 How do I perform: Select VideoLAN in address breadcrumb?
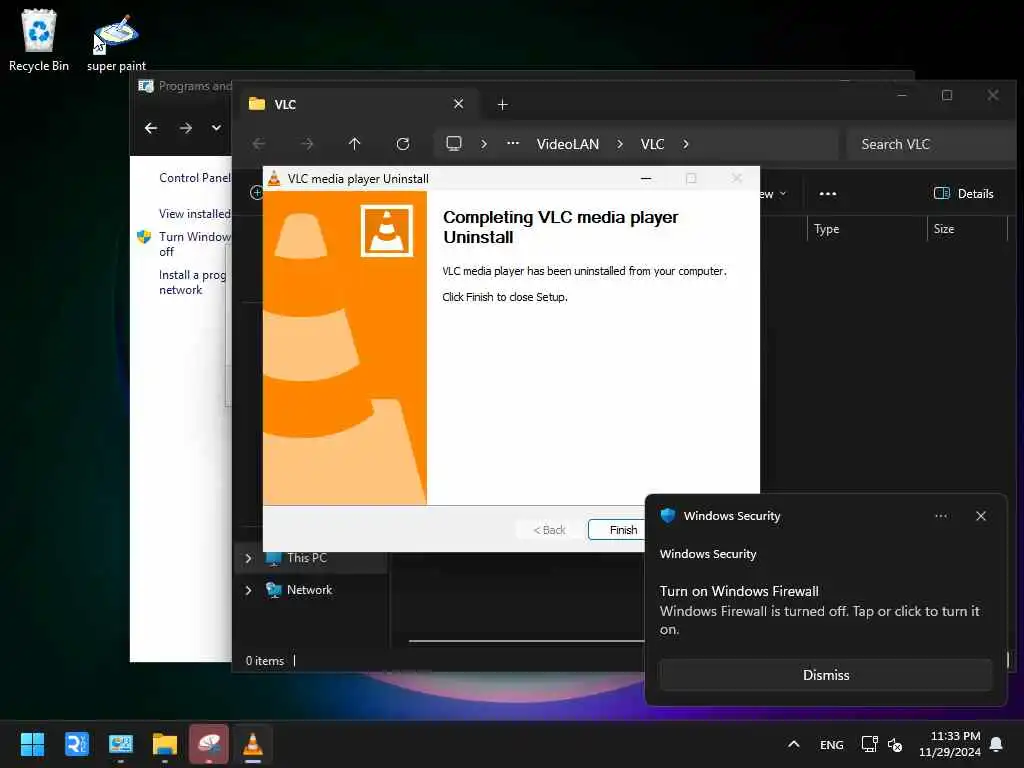coord(568,144)
